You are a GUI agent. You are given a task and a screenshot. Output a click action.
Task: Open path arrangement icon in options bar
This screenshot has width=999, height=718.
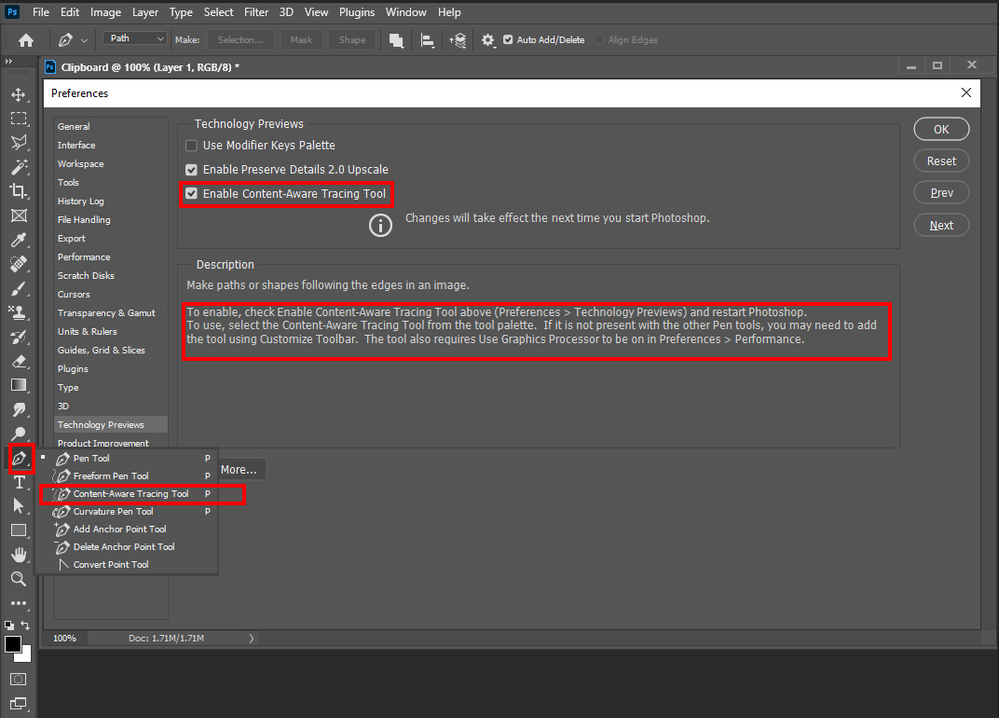pyautogui.click(x=457, y=40)
